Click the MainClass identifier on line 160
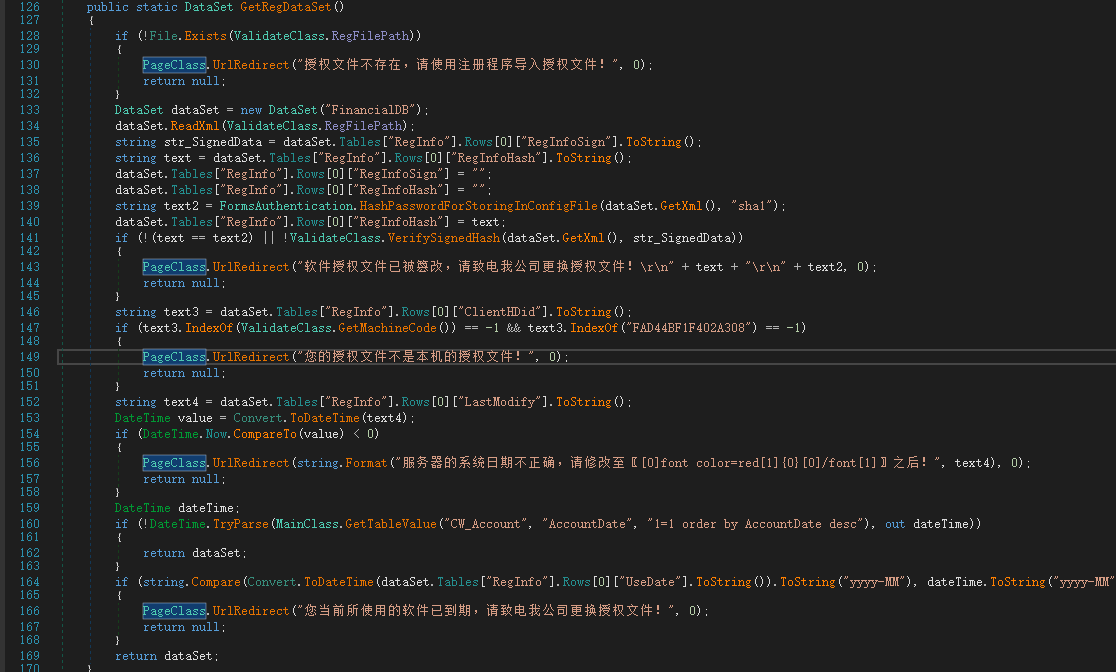This screenshot has width=1116, height=672. pos(307,525)
